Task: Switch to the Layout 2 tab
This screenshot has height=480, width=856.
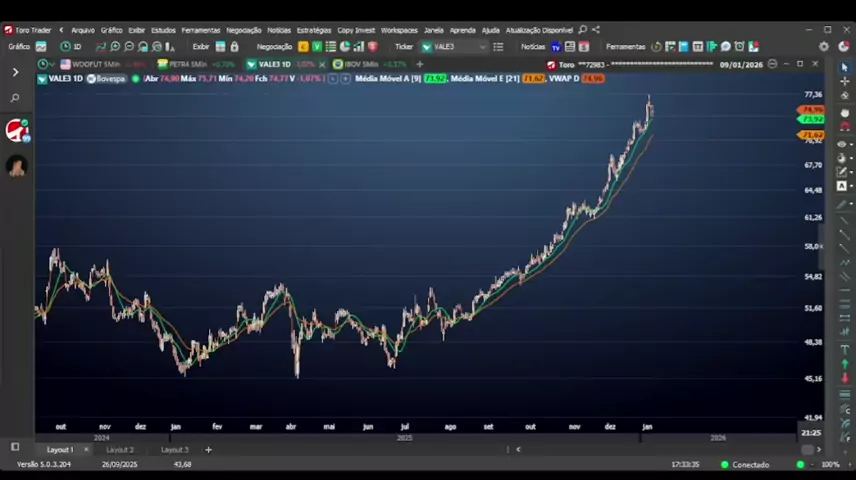Action: pos(120,450)
